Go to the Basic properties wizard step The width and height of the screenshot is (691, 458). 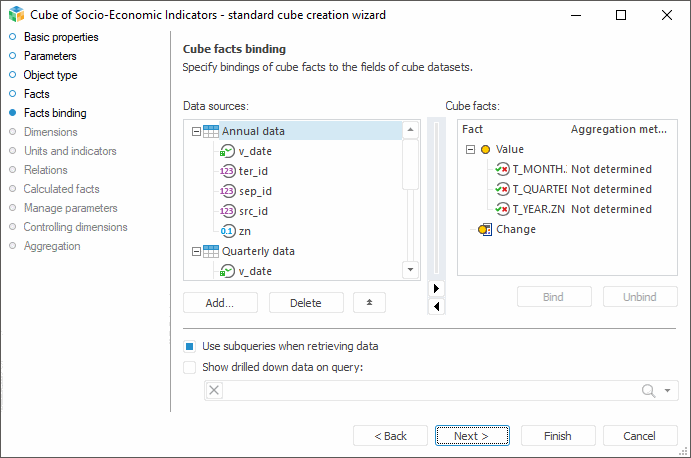pyautogui.click(x=61, y=37)
